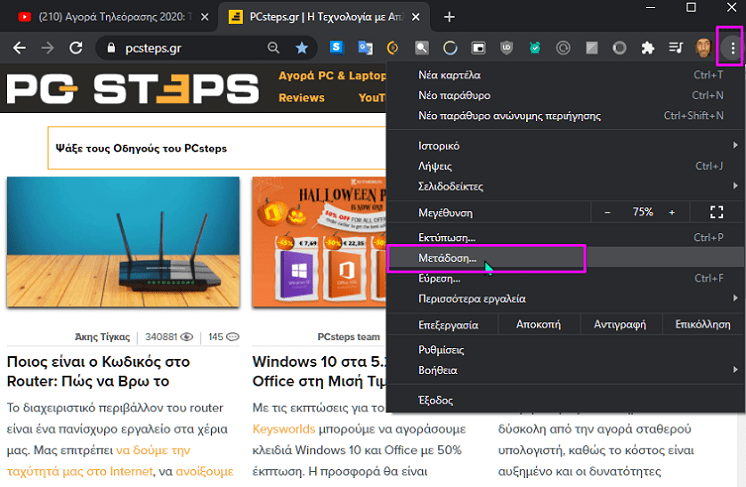Open the picture-in-picture extension icon
The image size is (746, 487).
pyautogui.click(x=478, y=48)
